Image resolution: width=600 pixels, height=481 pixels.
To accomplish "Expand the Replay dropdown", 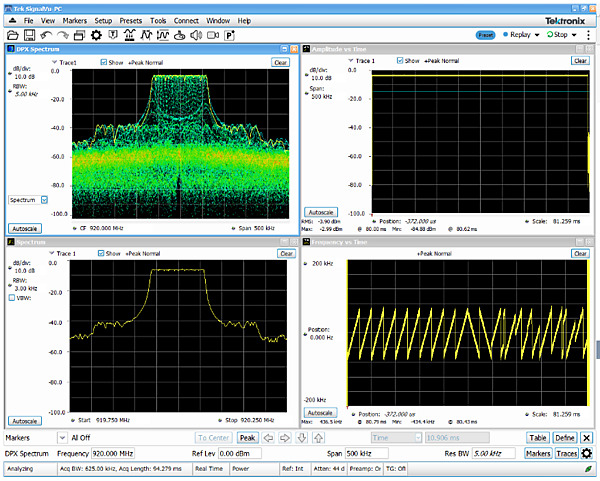I will [537, 34].
